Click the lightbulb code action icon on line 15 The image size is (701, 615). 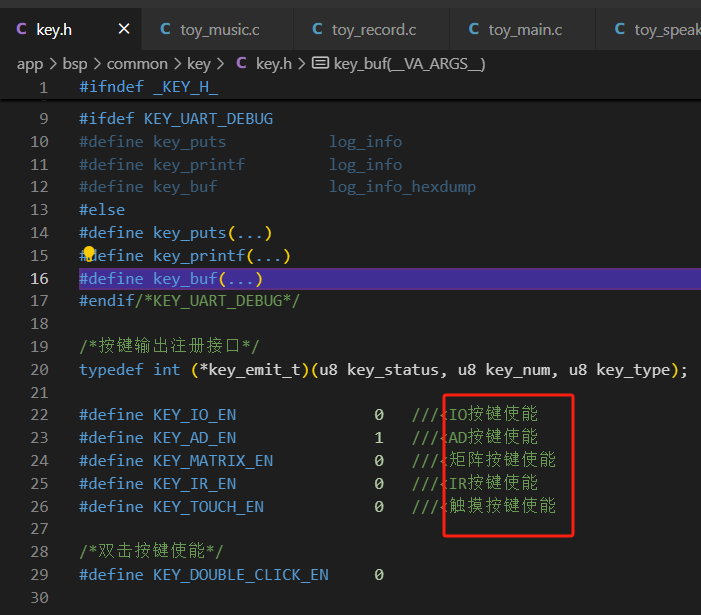(89, 253)
